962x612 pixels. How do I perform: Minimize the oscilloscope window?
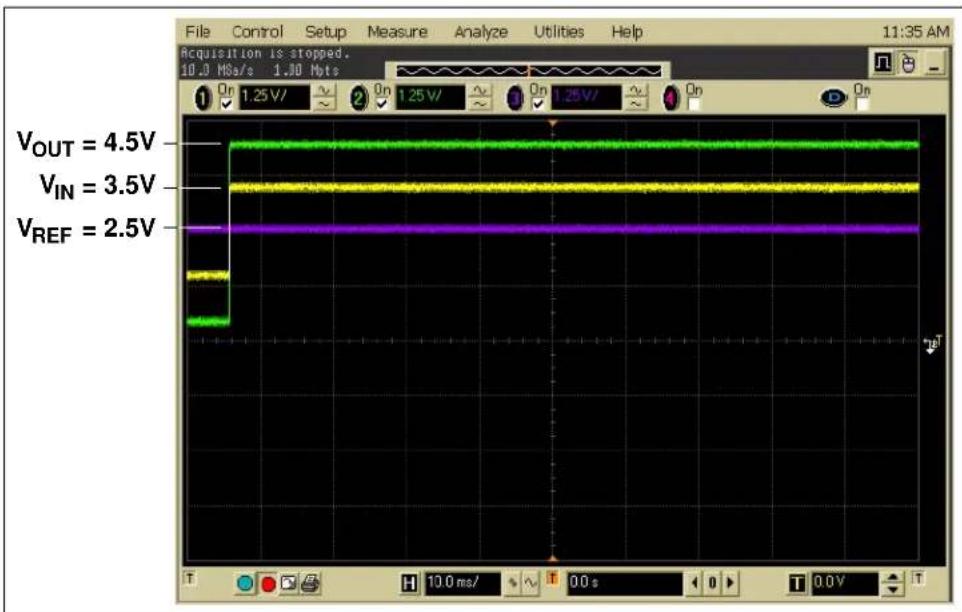click(x=934, y=63)
